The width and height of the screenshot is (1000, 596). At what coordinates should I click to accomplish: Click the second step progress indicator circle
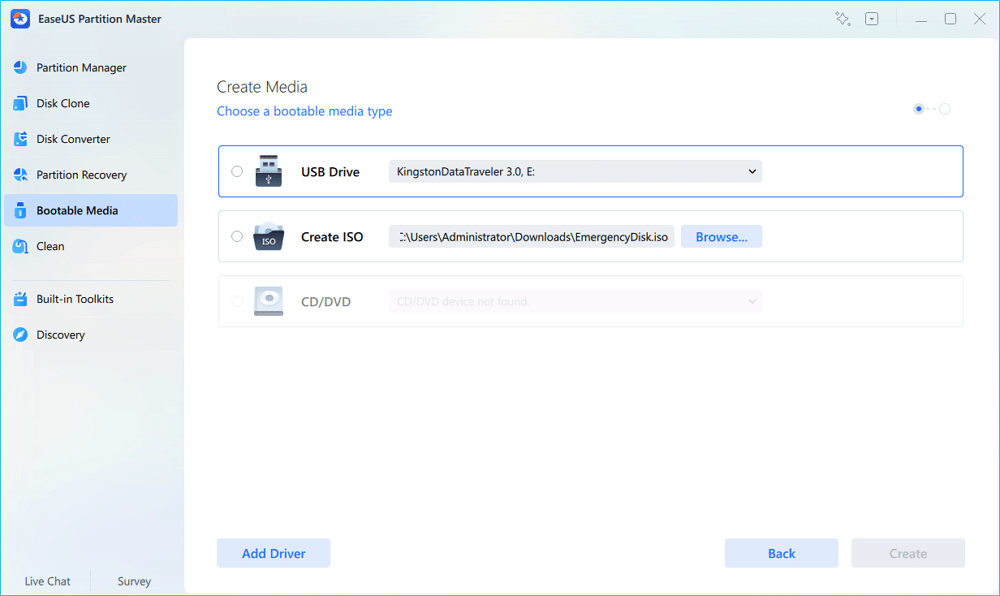[945, 109]
